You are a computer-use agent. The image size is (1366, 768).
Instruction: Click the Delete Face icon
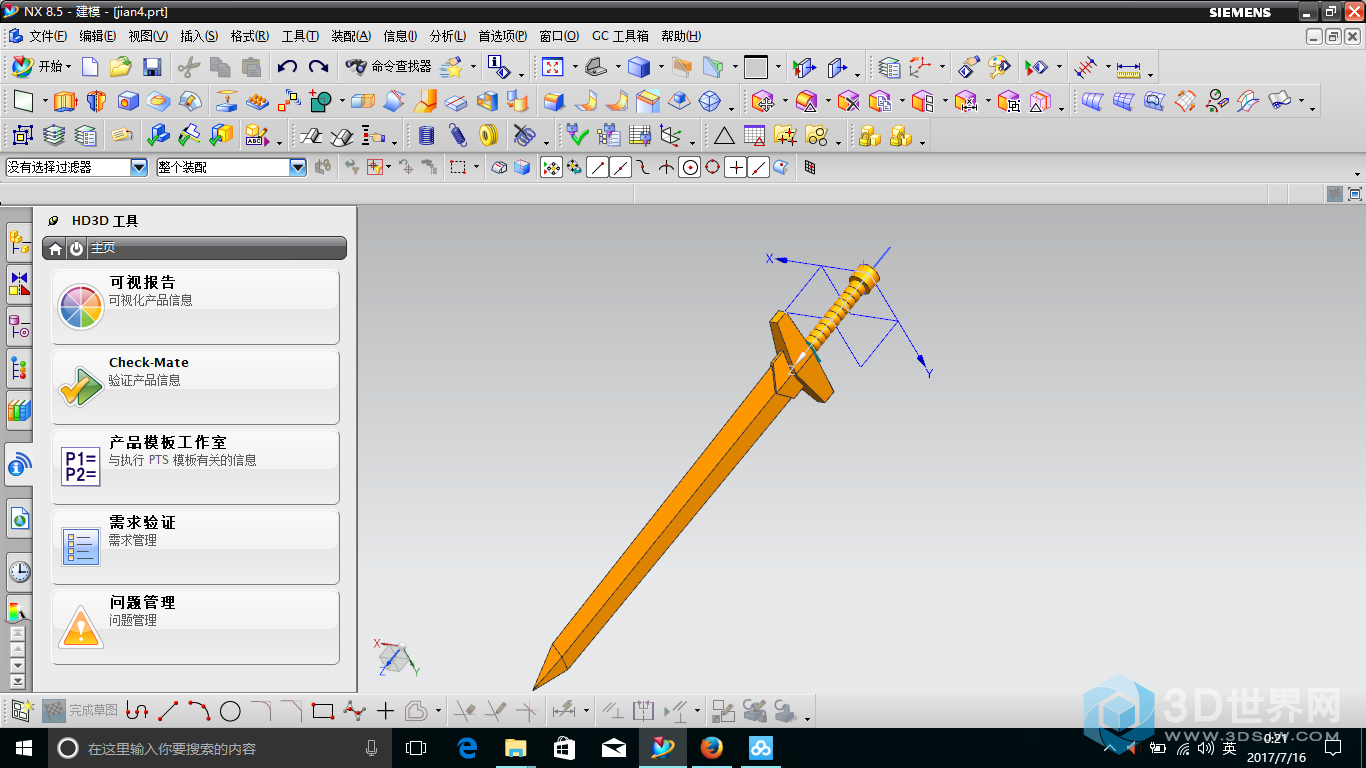(x=849, y=101)
